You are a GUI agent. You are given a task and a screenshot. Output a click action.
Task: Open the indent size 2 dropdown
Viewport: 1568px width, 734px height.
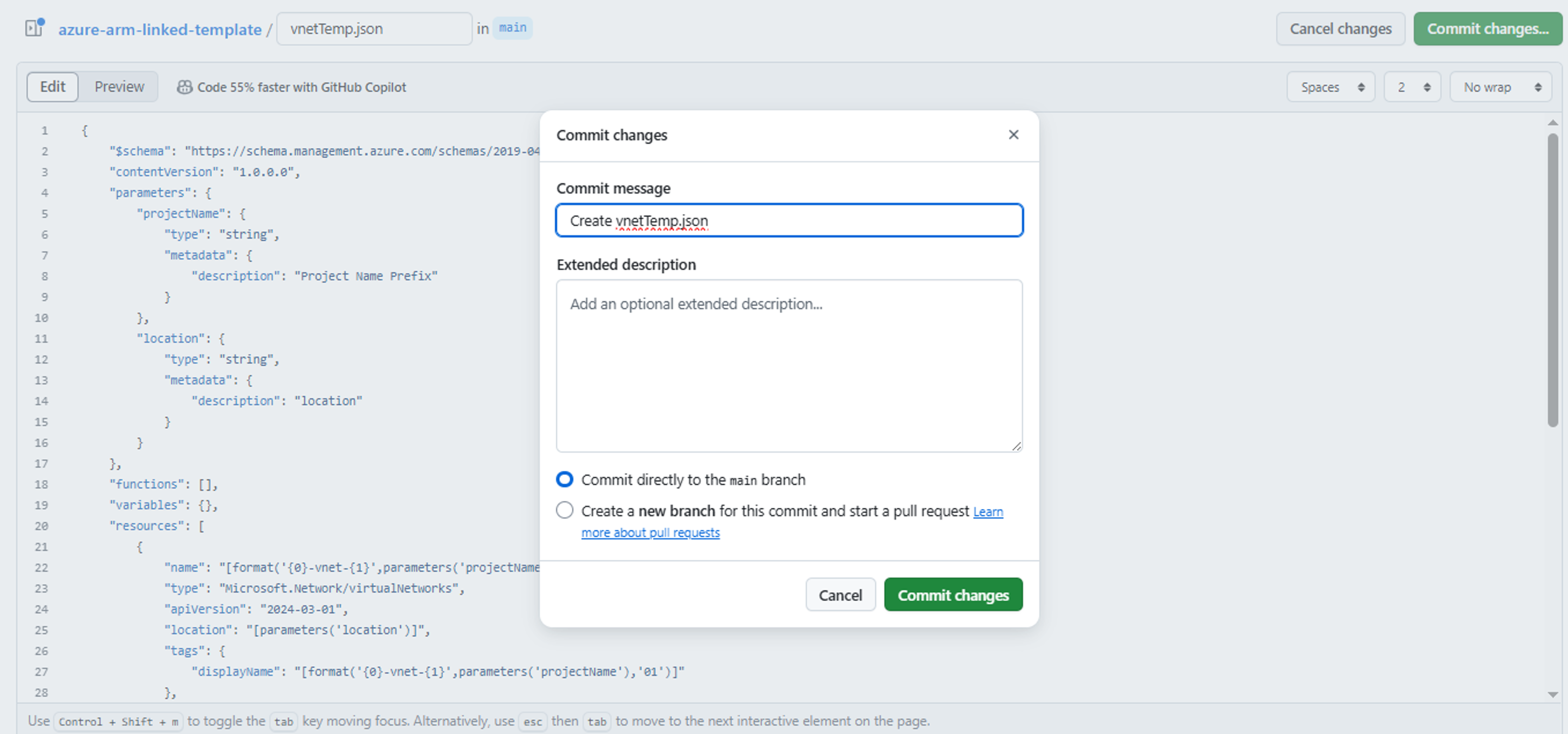click(1412, 87)
